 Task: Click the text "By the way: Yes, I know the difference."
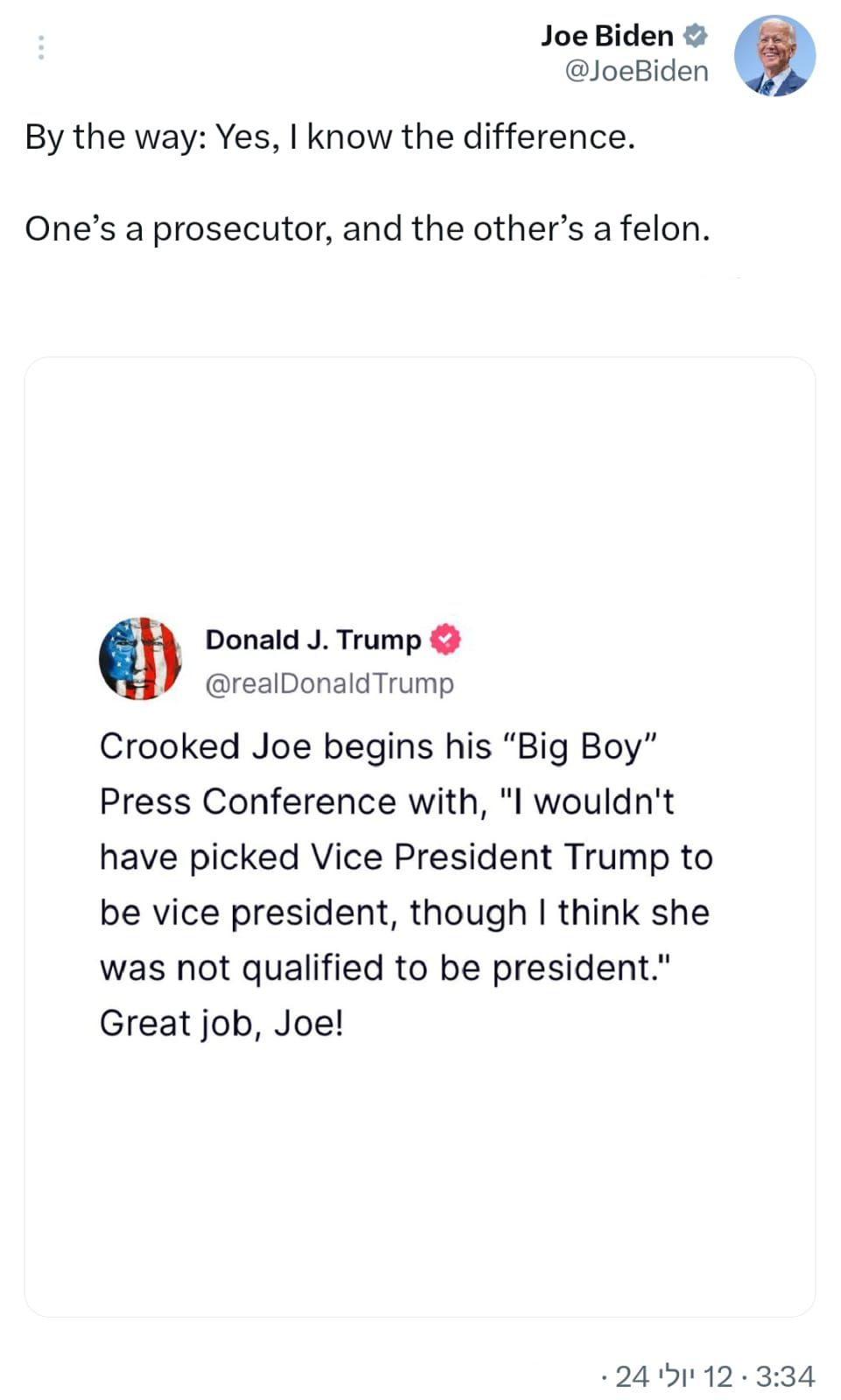[x=330, y=137]
